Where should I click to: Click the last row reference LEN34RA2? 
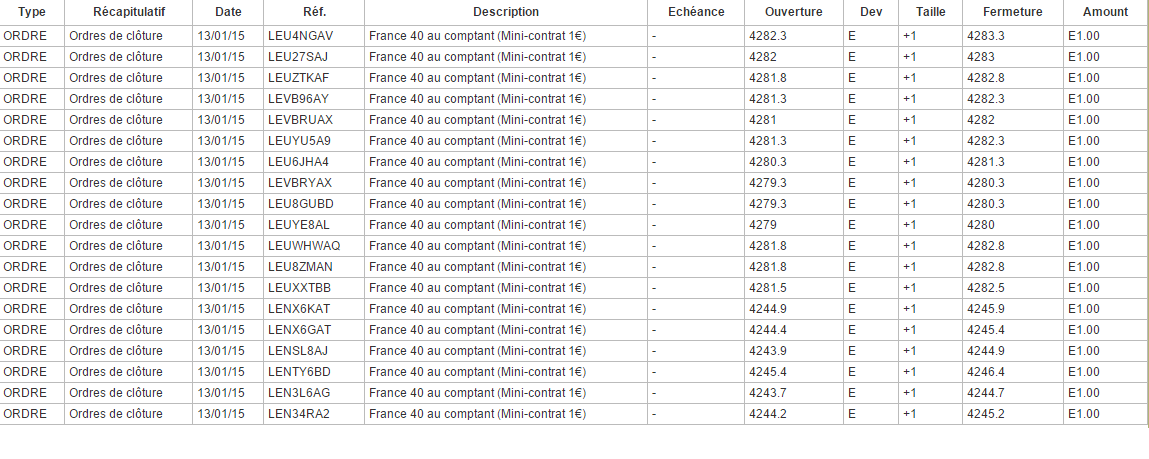point(298,413)
